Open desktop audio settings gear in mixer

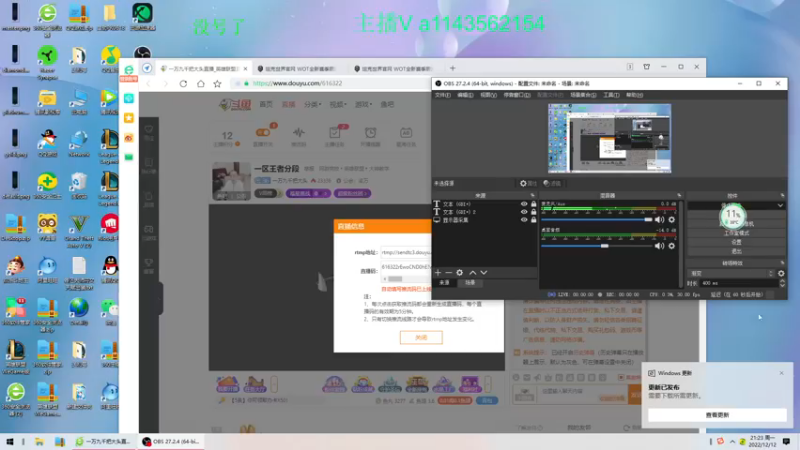(x=671, y=246)
